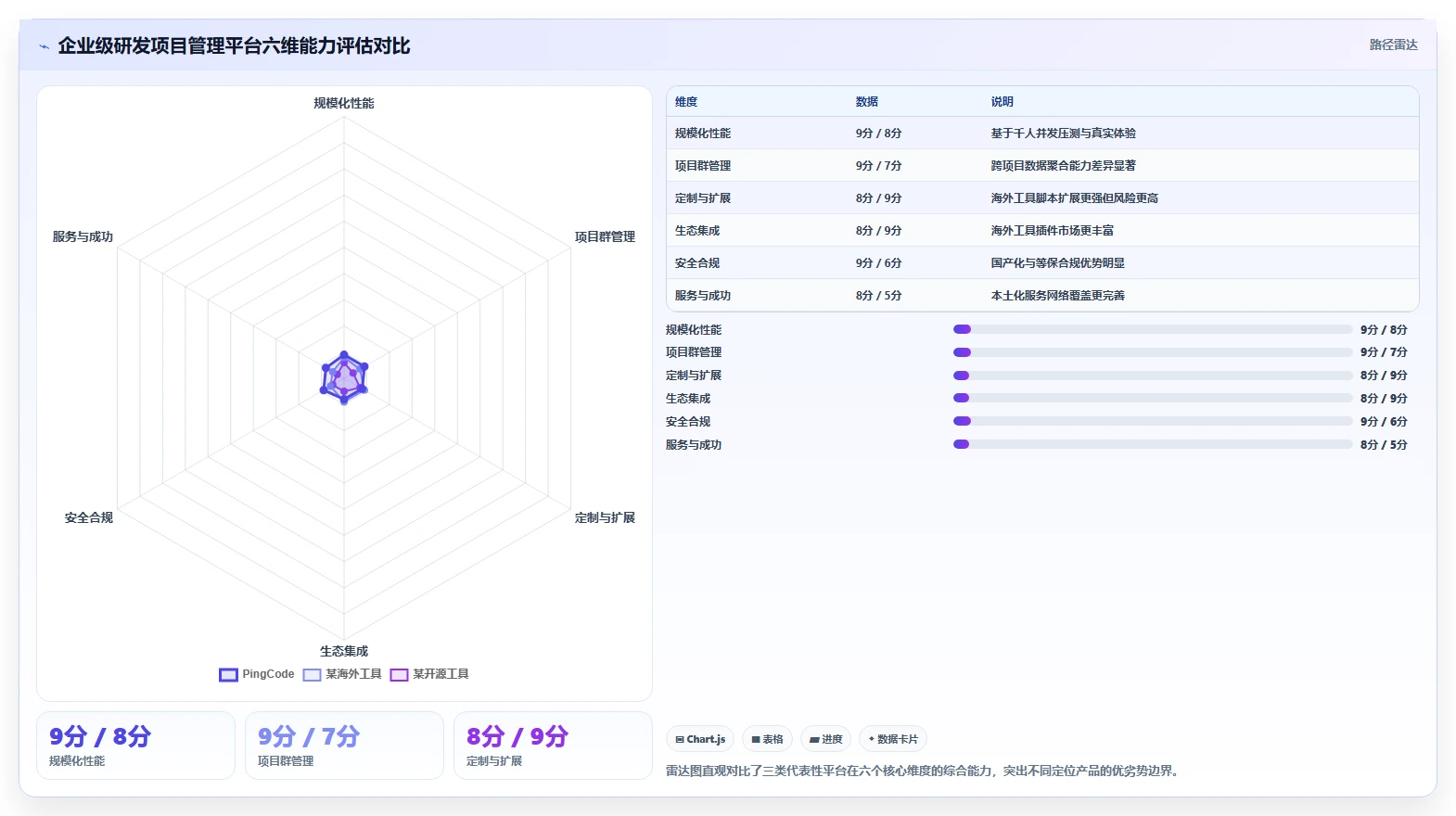The height and width of the screenshot is (816, 1456).
Task: Click the radar axis label 生态集成
Action: click(x=344, y=651)
